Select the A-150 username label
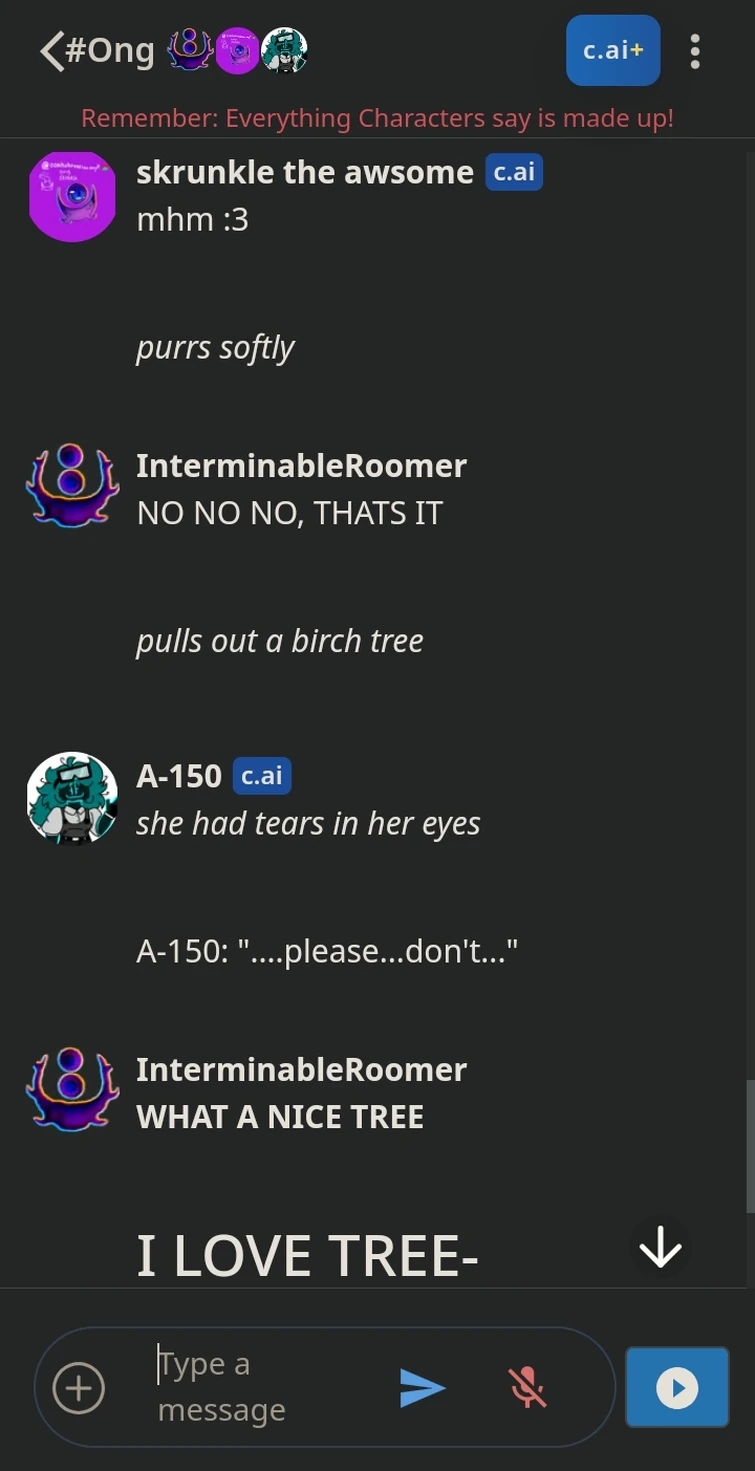Screen dimensions: 755x1471 click(x=179, y=776)
